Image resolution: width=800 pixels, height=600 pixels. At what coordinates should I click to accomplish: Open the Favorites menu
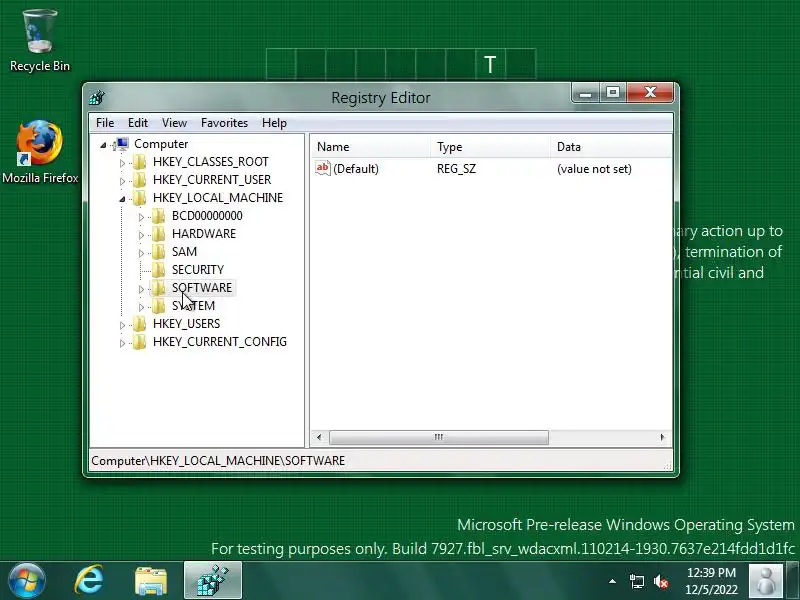point(224,123)
